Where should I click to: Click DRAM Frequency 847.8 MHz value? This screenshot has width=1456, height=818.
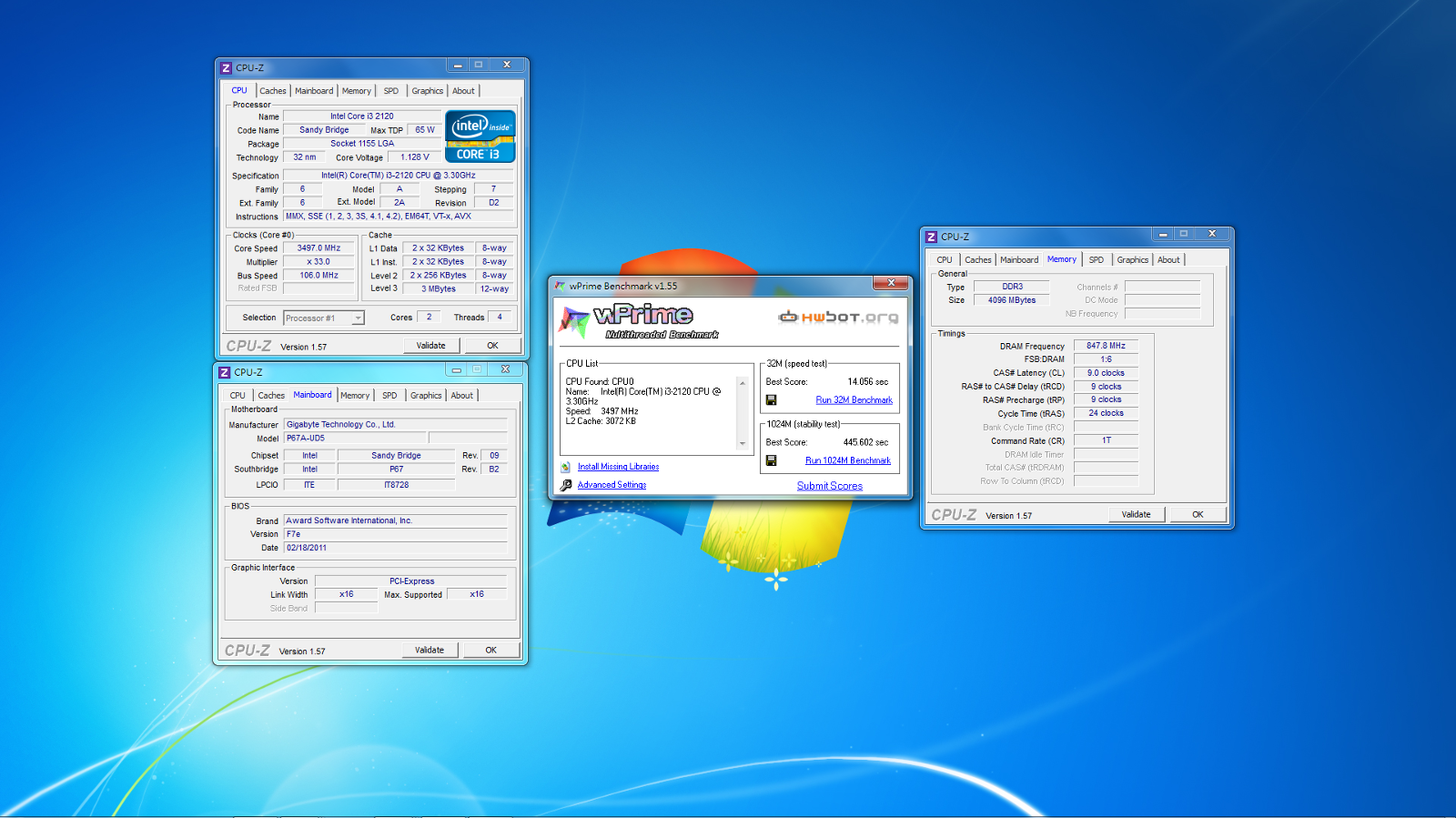1106,346
